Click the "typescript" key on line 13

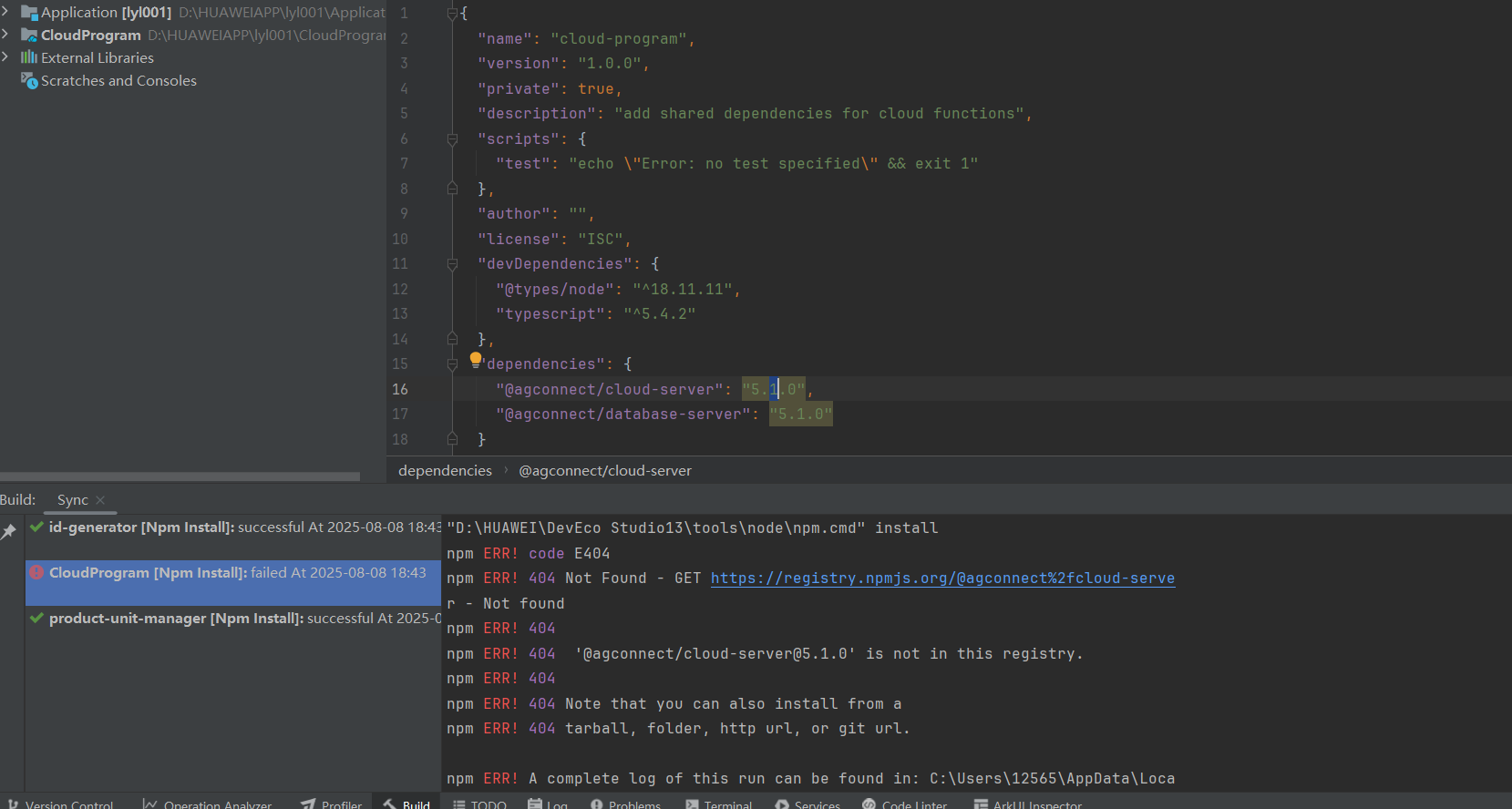[550, 314]
